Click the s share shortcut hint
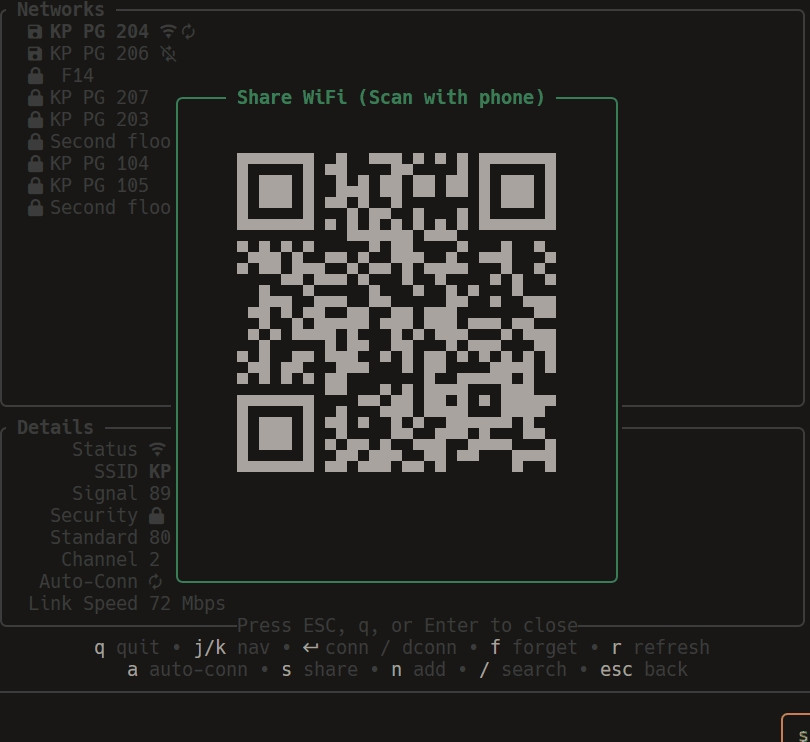 (320, 670)
